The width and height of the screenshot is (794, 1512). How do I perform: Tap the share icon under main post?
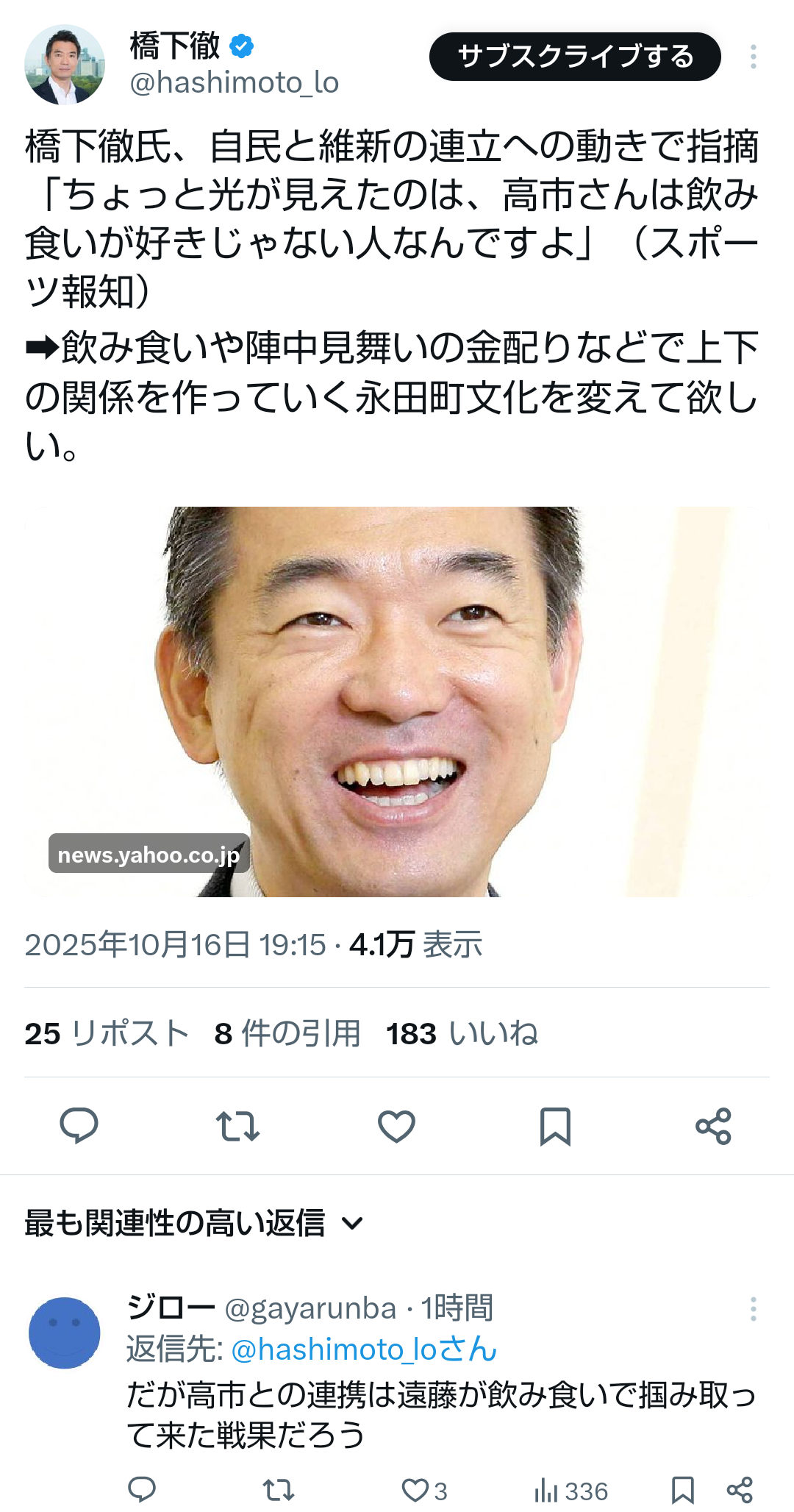[x=713, y=1126]
